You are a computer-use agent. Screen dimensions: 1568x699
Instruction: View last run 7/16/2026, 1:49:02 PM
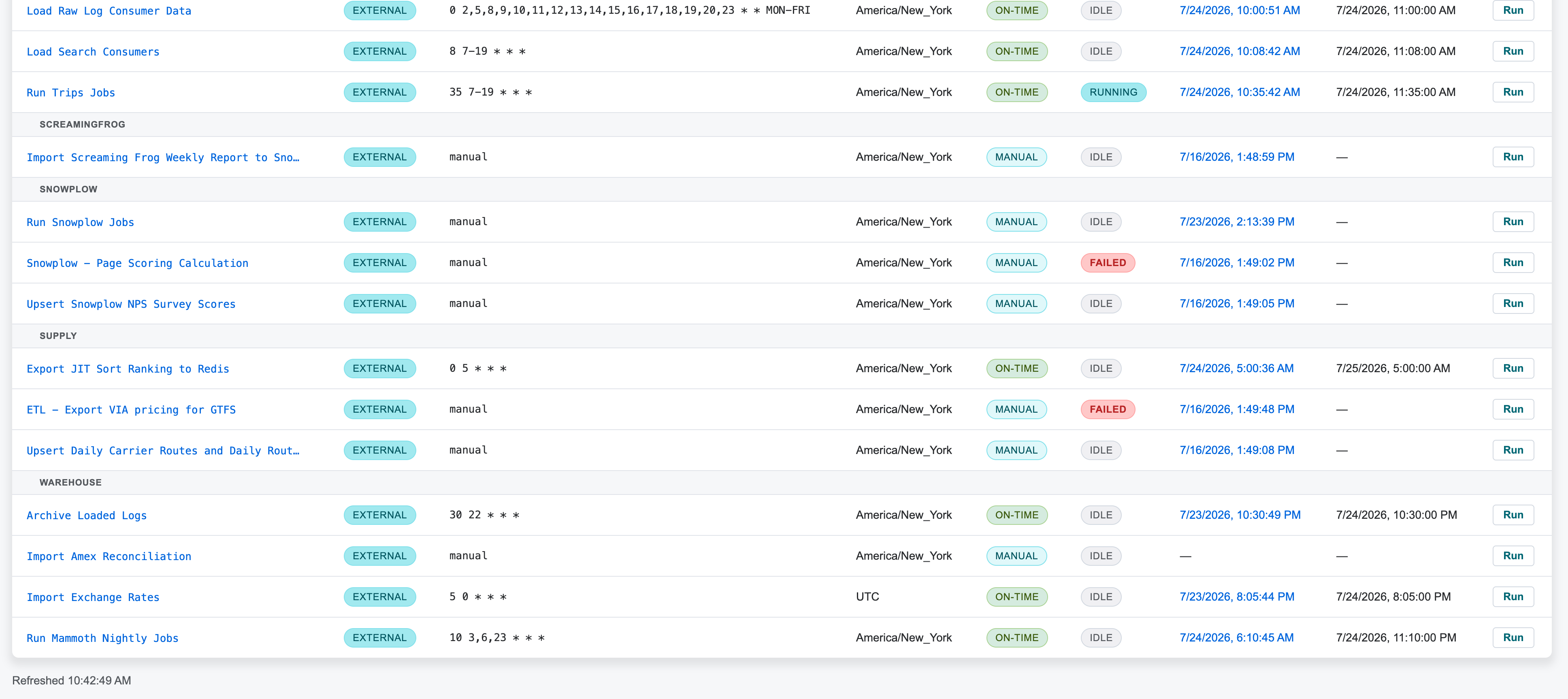(1237, 262)
